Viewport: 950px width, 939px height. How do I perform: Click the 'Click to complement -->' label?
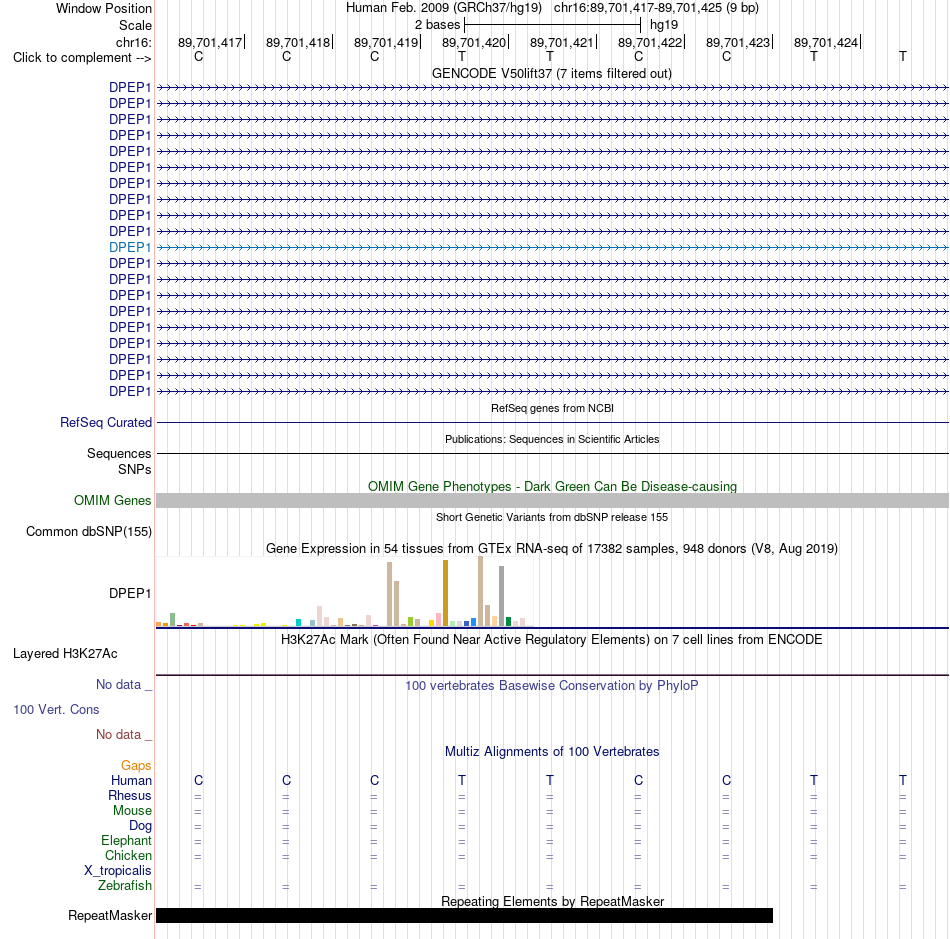(82, 58)
